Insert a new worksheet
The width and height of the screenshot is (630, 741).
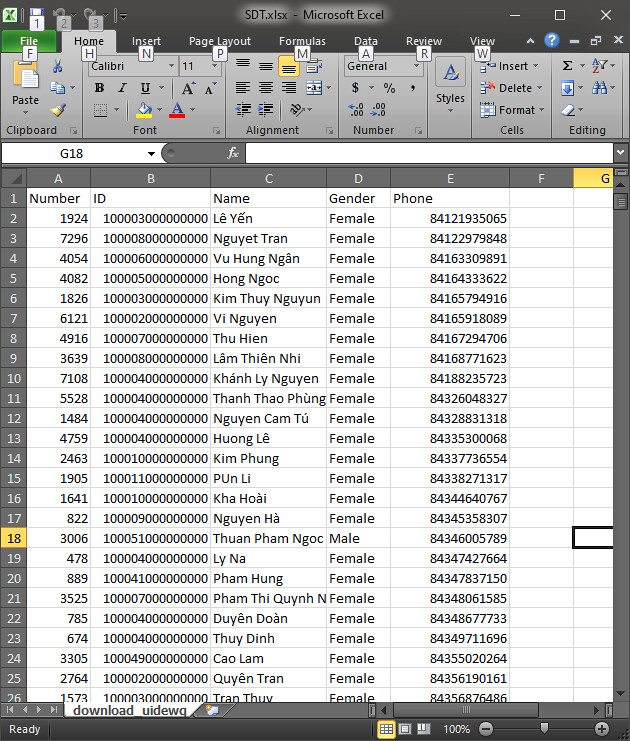[213, 710]
